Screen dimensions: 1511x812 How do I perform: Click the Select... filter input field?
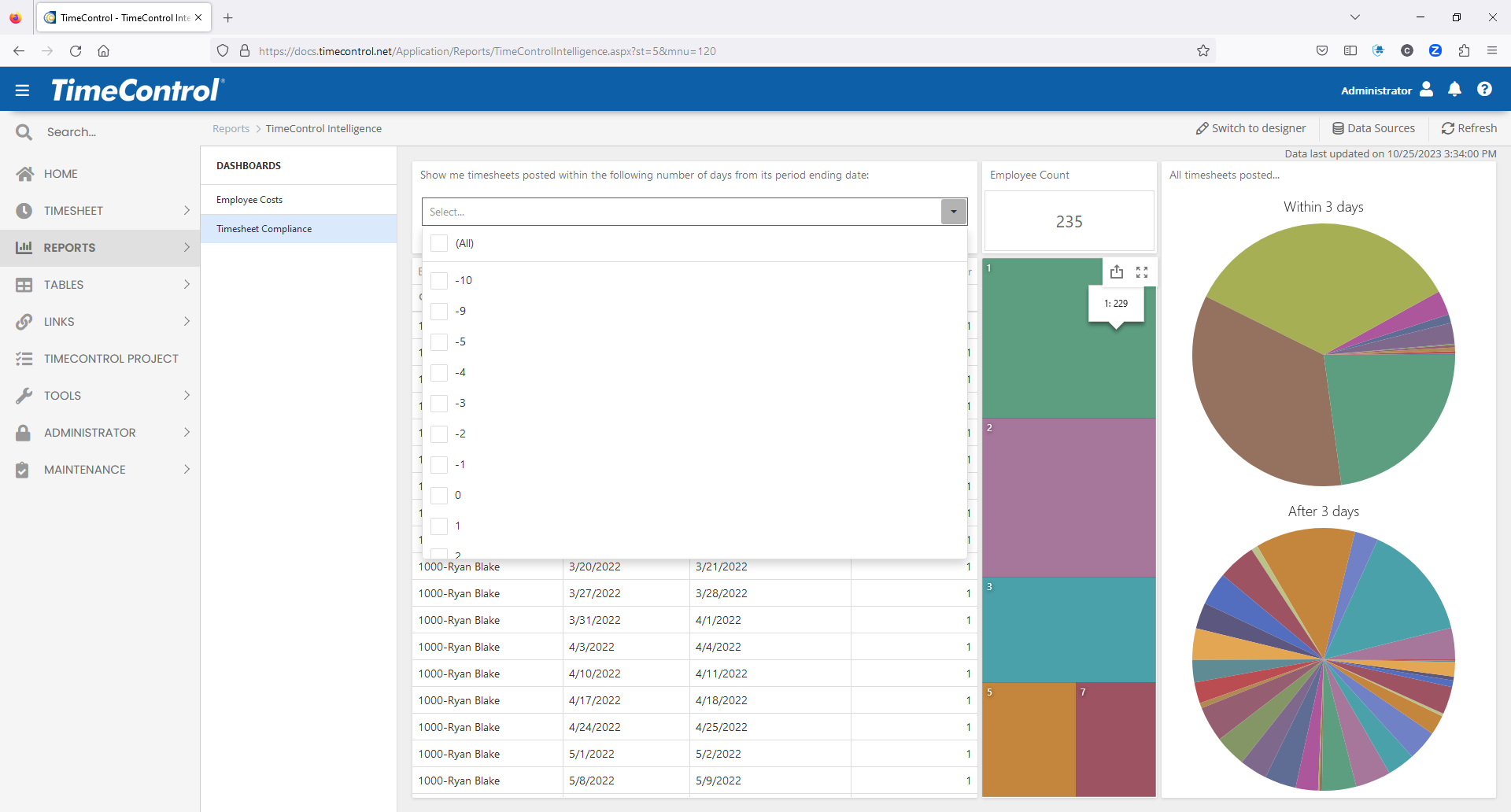point(682,212)
